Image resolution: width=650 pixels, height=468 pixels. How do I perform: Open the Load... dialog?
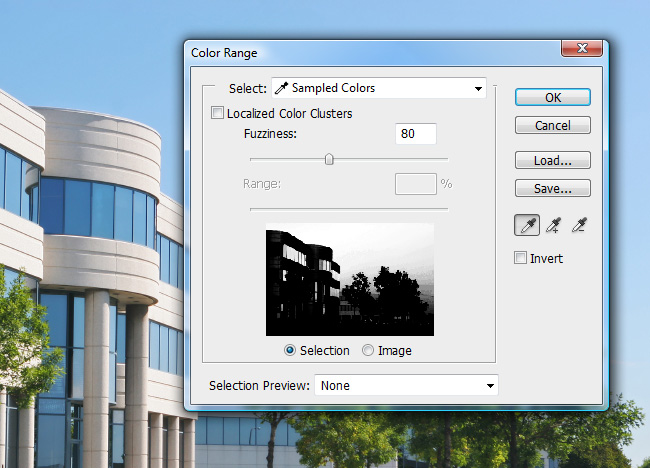(553, 160)
